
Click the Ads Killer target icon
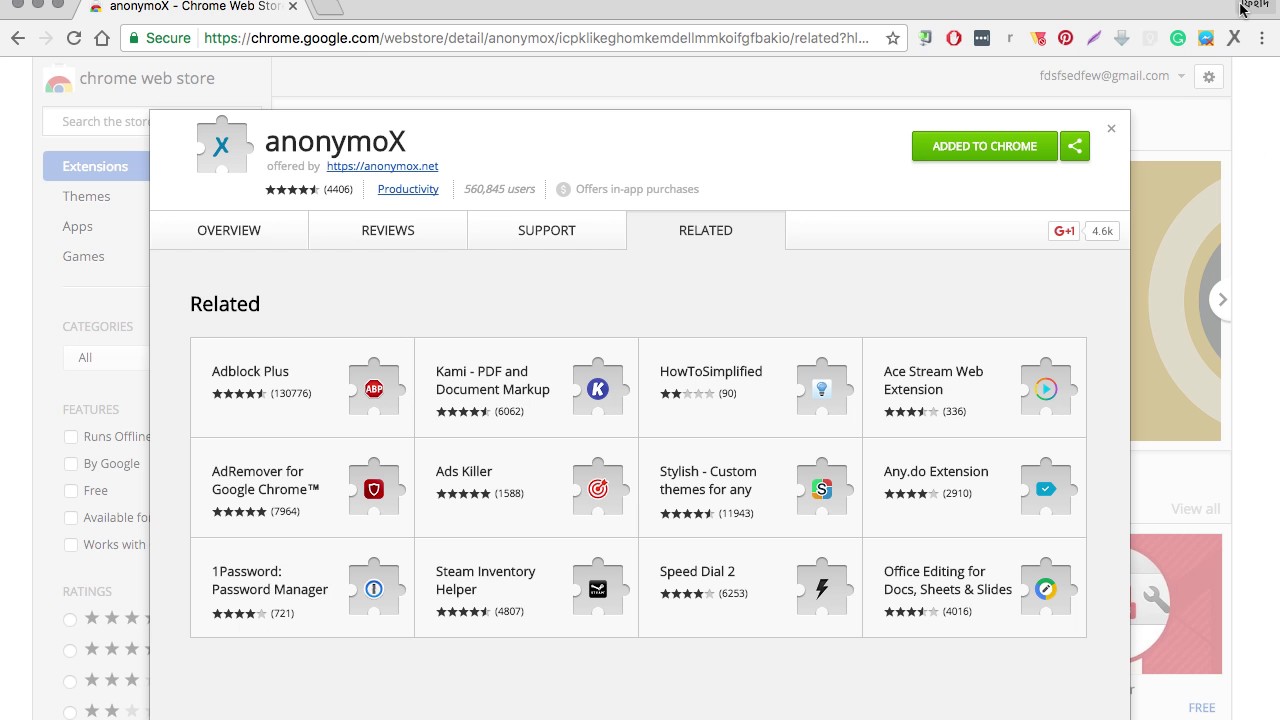coord(598,489)
